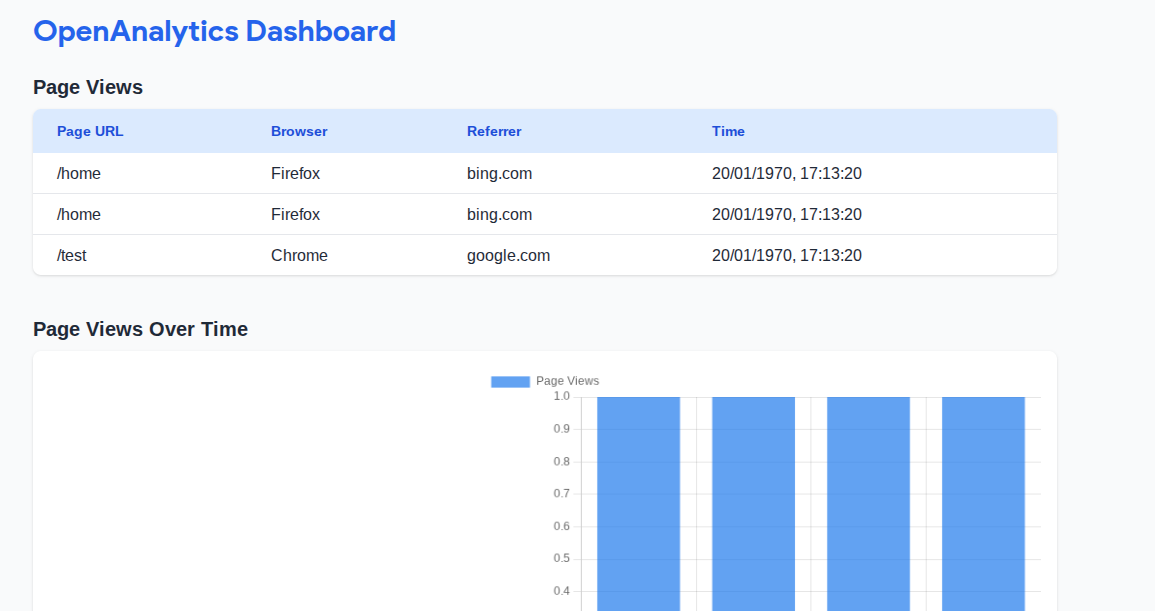
Task: Click the google.com referrer cell
Action: tap(508, 255)
